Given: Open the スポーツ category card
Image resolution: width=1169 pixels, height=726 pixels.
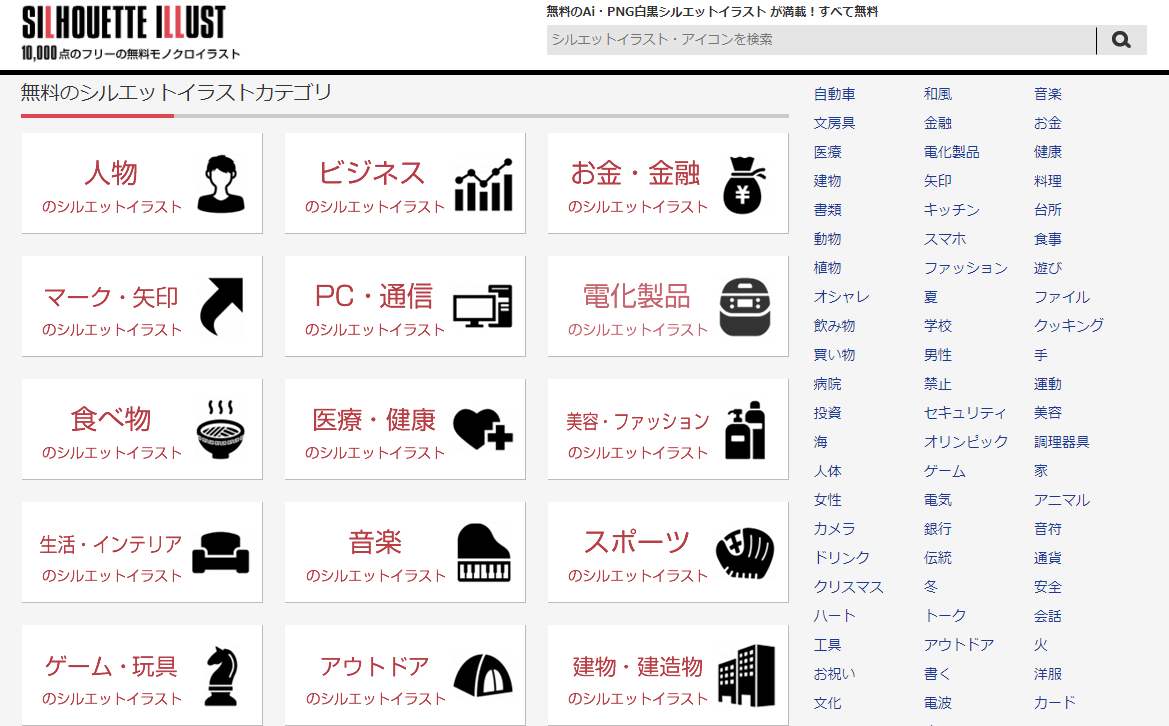Looking at the screenshot, I should coord(667,551).
